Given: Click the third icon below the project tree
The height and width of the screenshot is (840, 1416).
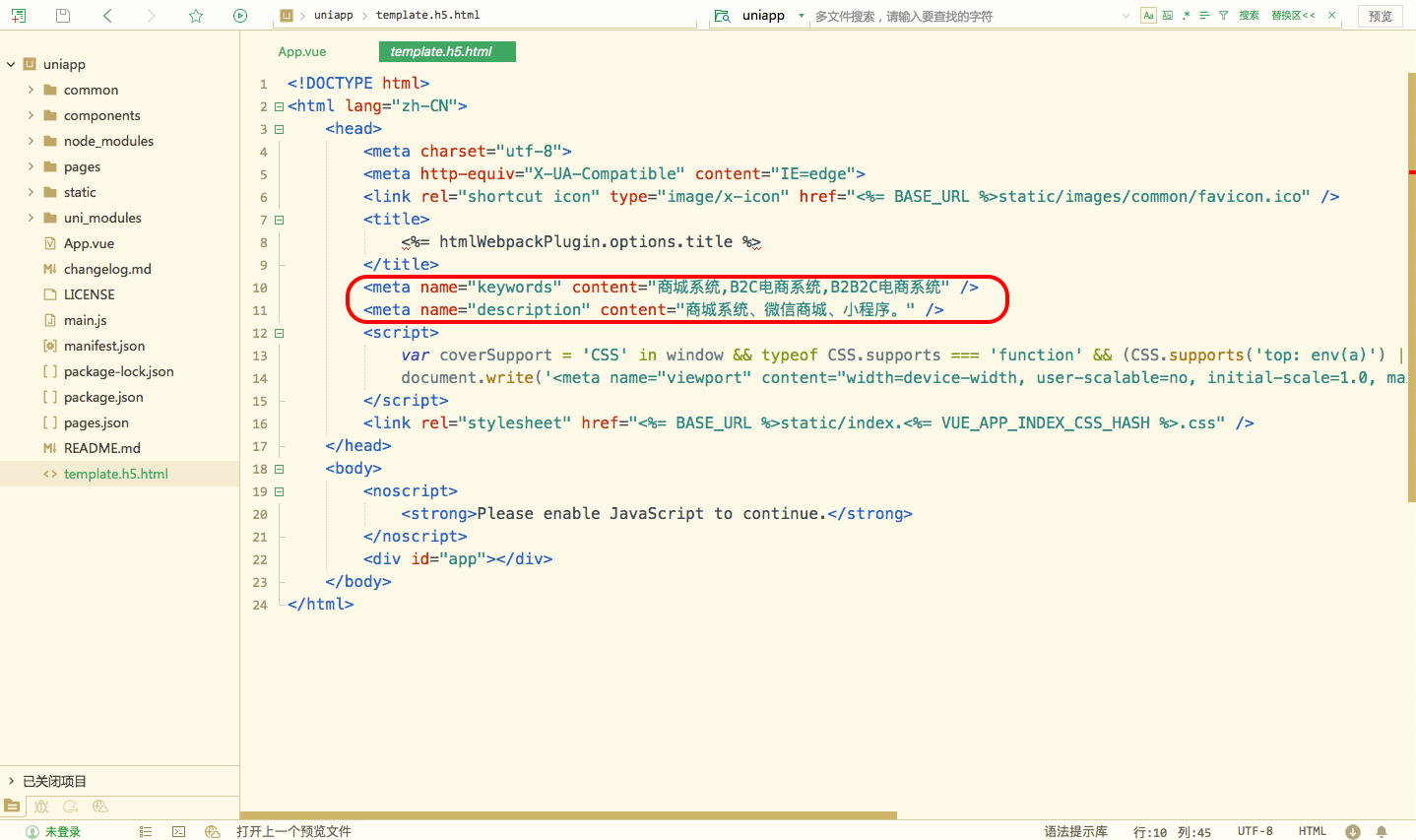Looking at the screenshot, I should pyautogui.click(x=71, y=807).
